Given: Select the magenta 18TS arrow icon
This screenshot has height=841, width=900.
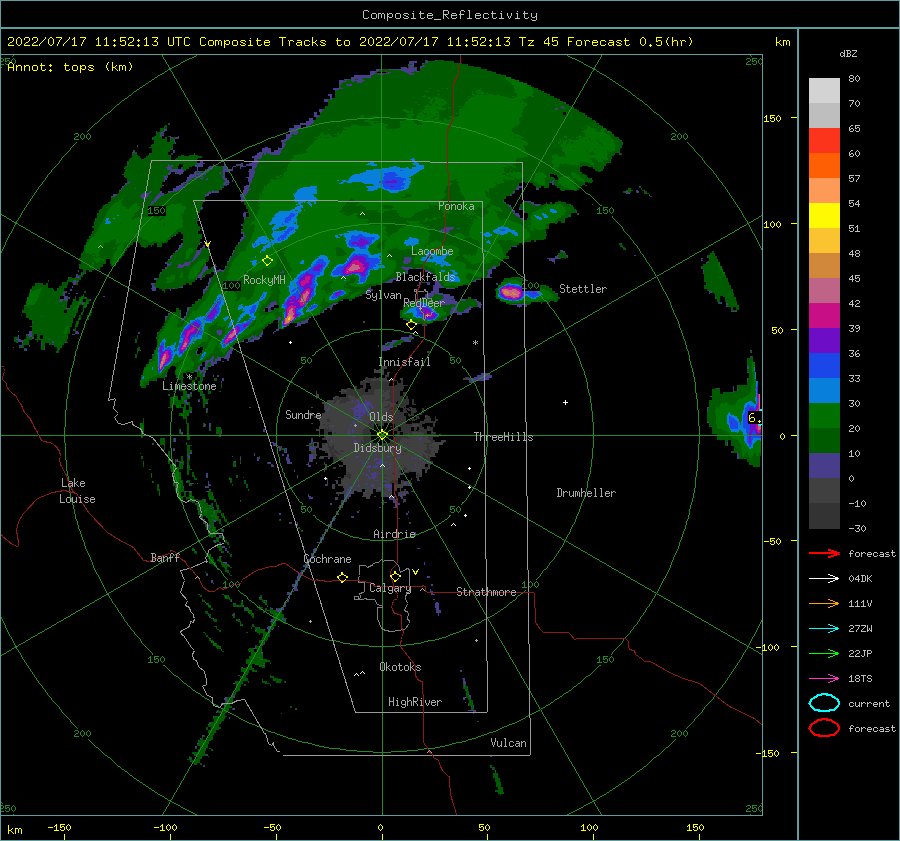Looking at the screenshot, I should click(x=824, y=679).
